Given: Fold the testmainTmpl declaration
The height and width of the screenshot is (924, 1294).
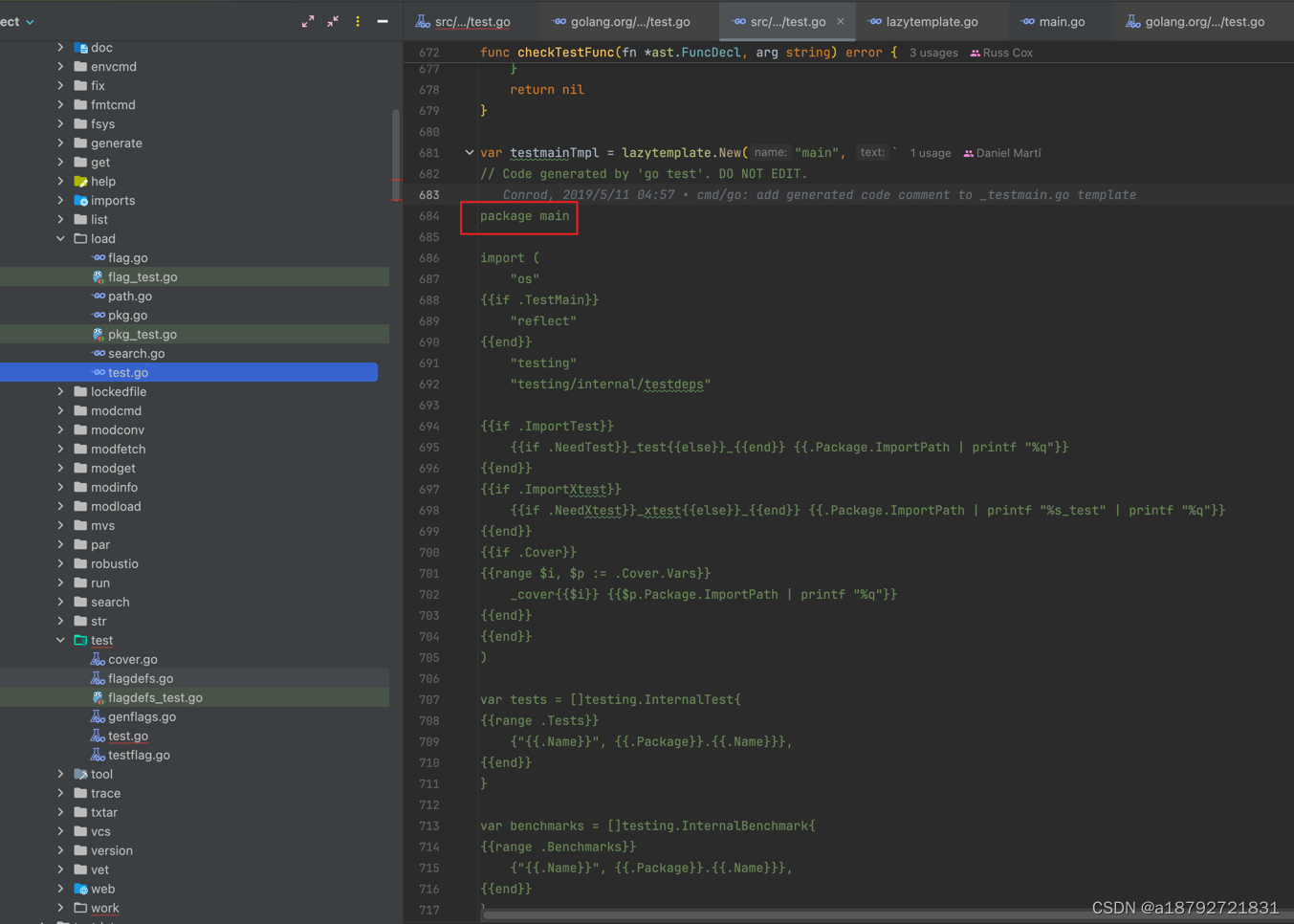Looking at the screenshot, I should click(x=470, y=152).
